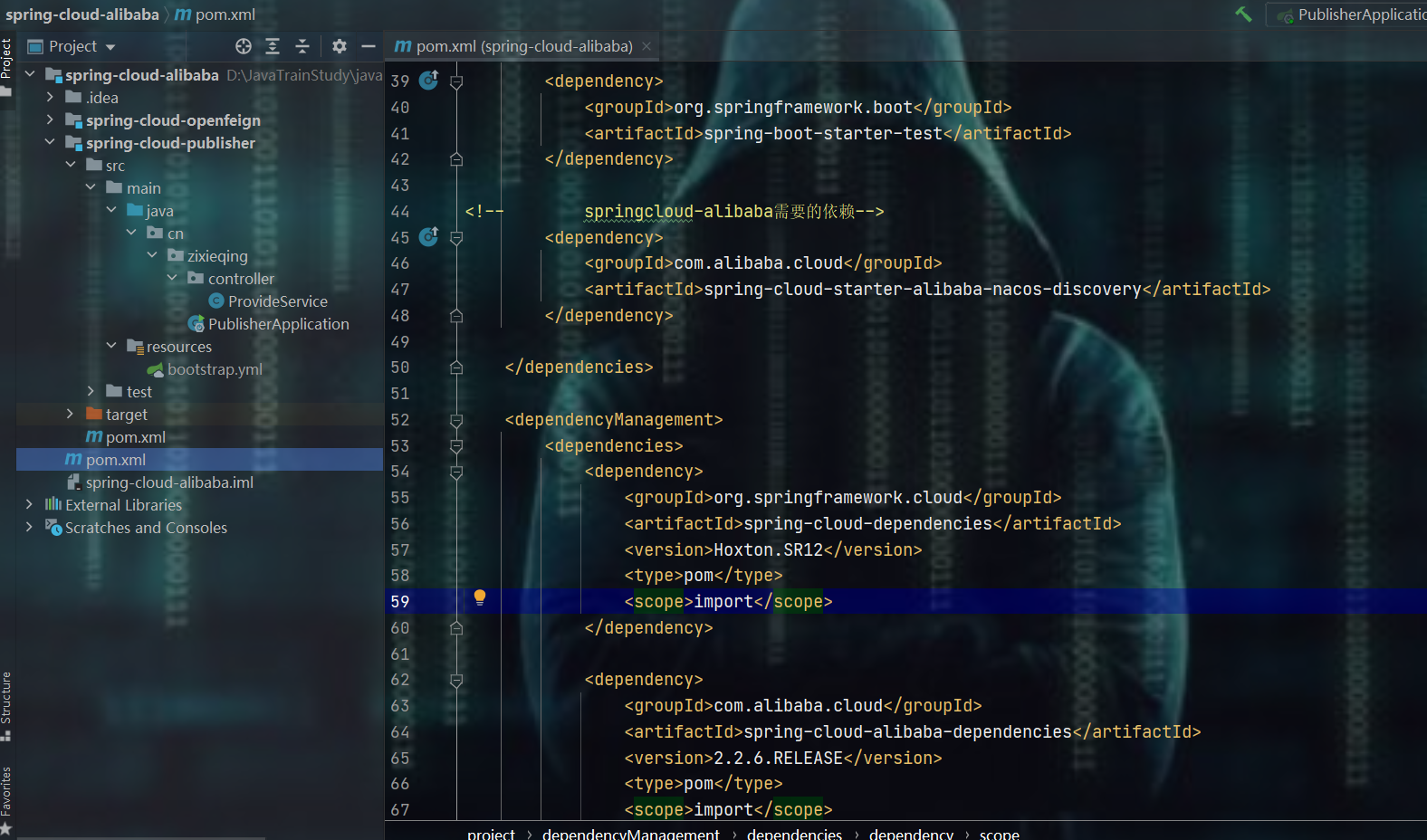Click the intention light bulb on line 59

(480, 597)
